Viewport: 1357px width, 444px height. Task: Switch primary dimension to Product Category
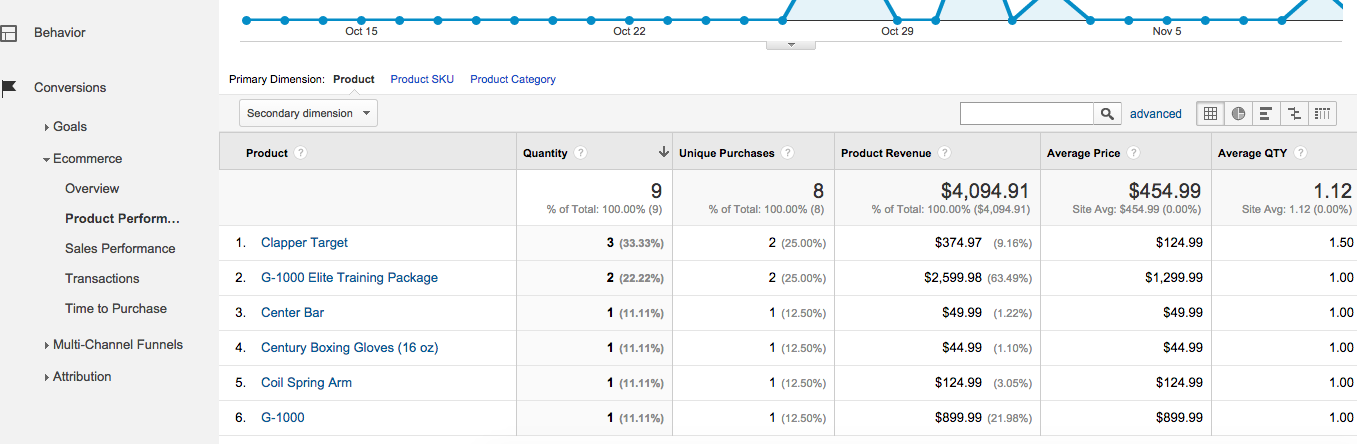coord(513,79)
